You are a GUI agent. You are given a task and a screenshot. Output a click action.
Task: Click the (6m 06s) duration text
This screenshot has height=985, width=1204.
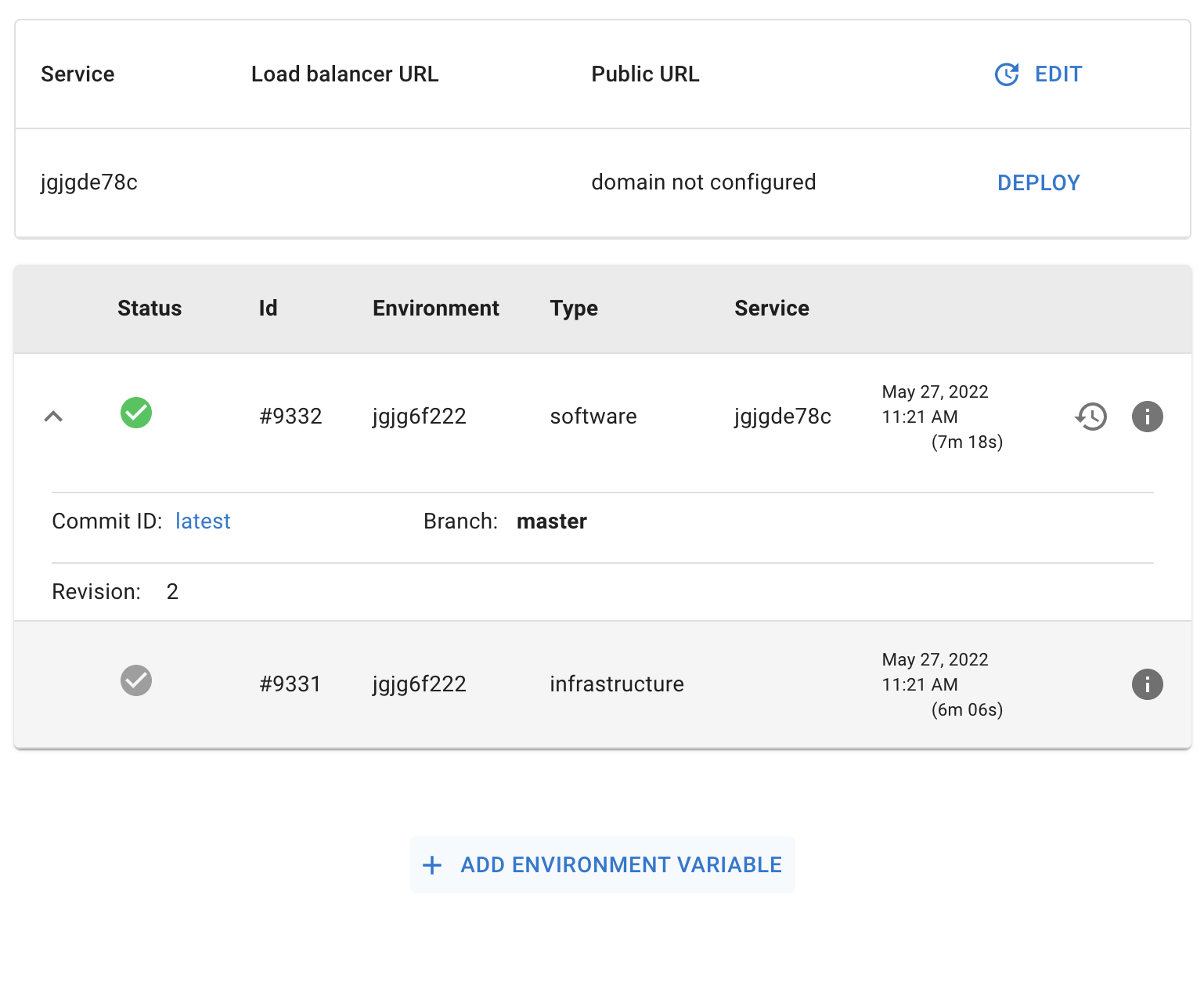pos(967,710)
